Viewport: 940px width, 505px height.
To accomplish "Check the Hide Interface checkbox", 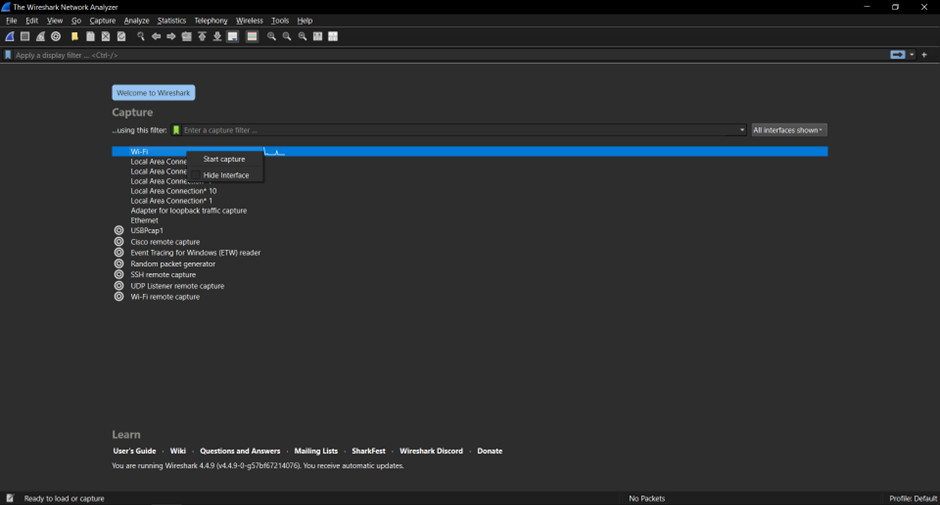I will coord(195,175).
